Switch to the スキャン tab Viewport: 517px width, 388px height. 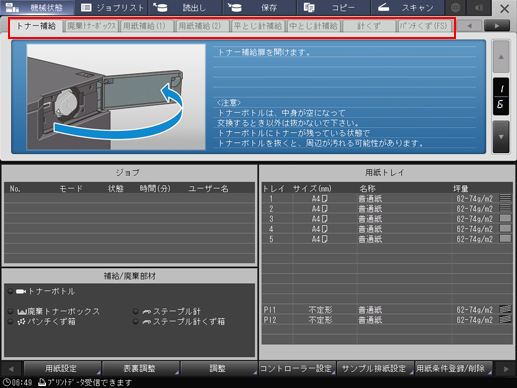[407, 7]
